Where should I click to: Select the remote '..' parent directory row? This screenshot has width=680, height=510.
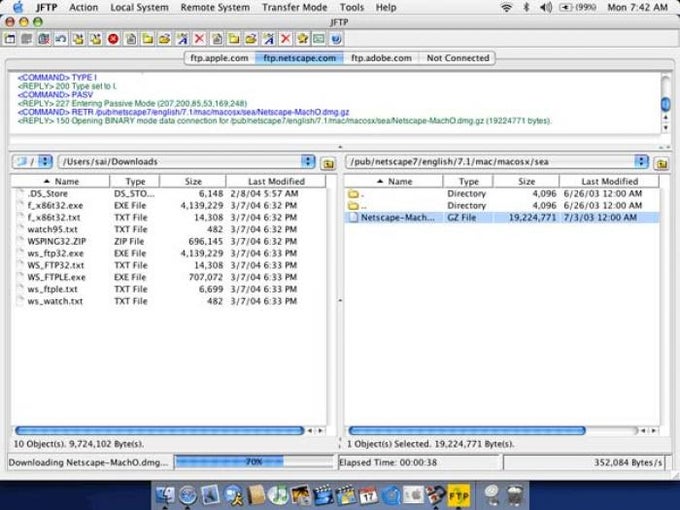click(502, 206)
